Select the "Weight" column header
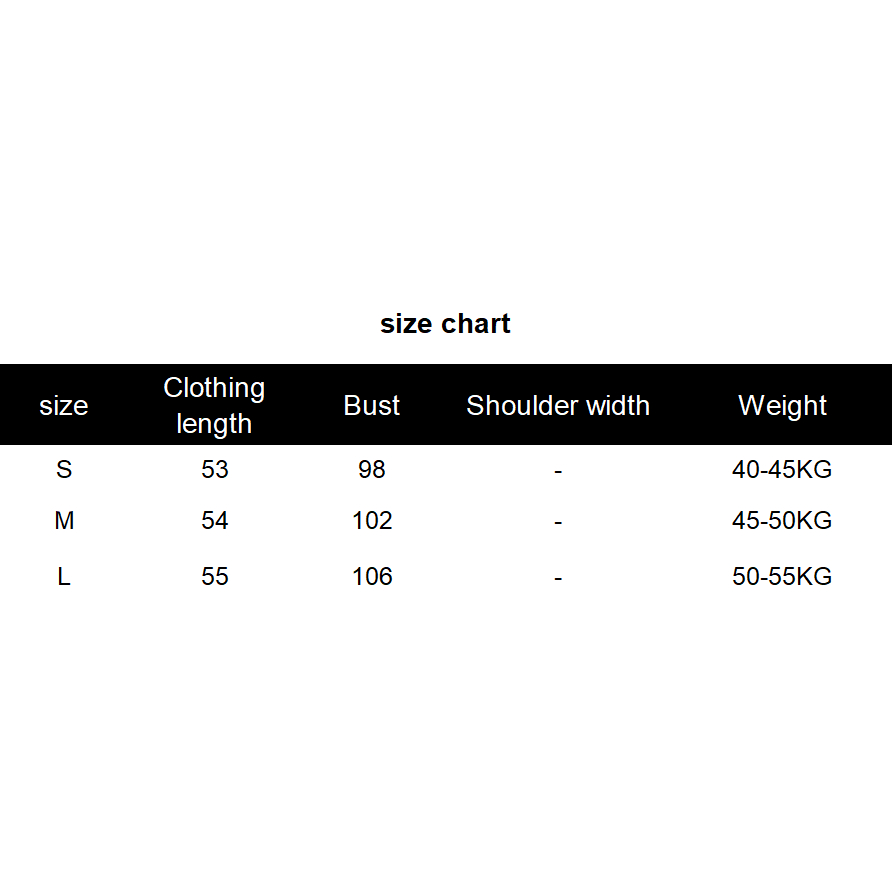 click(x=782, y=406)
